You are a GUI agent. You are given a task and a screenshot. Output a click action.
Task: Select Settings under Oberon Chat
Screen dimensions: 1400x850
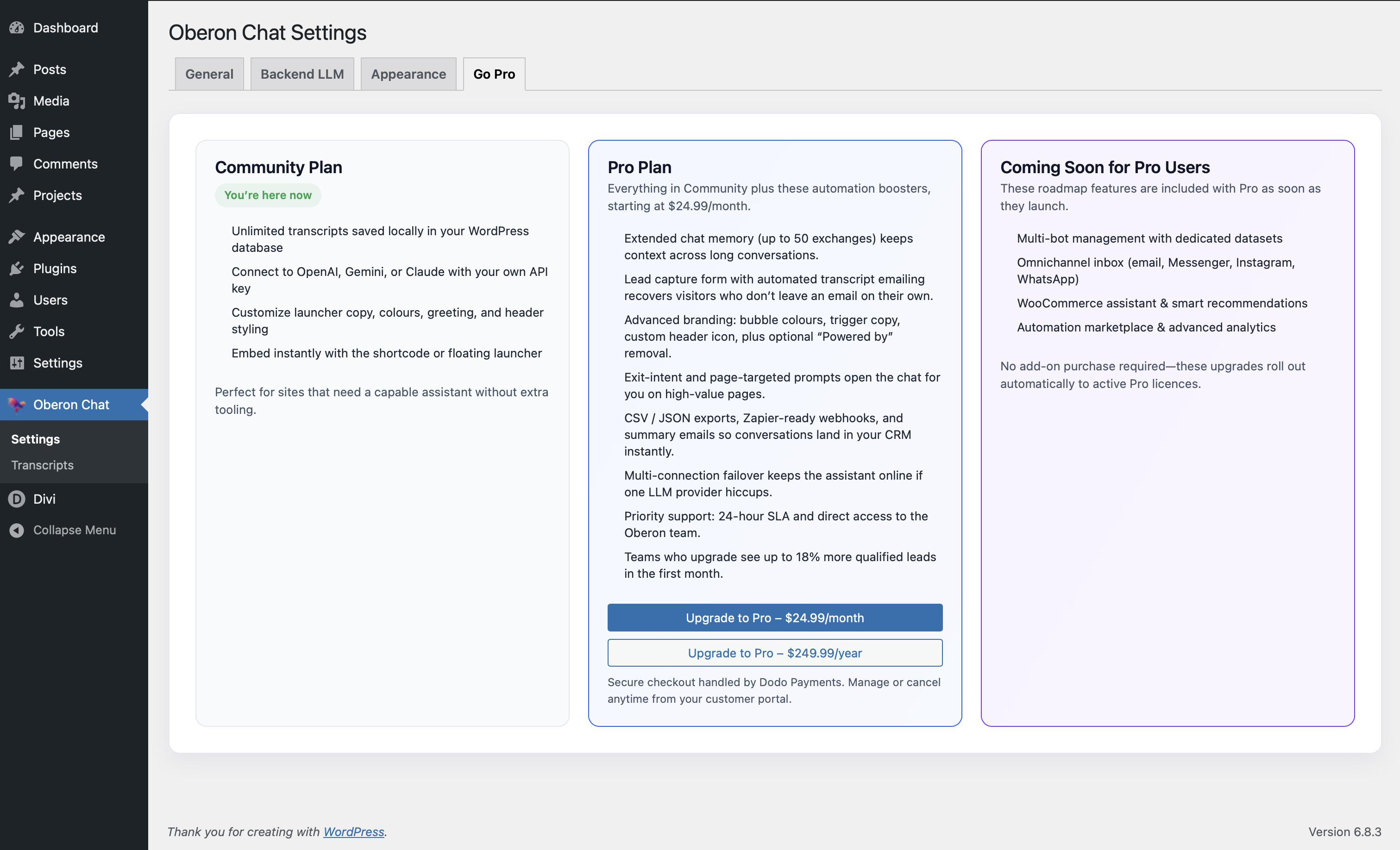pos(35,438)
